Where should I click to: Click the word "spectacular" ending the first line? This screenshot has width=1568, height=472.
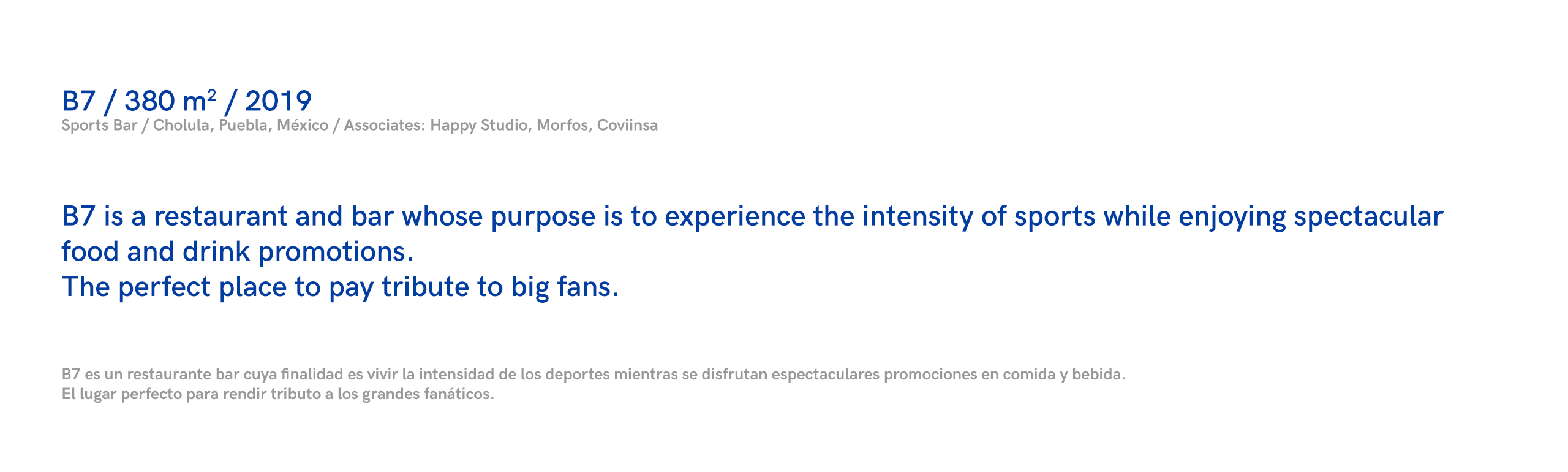(1368, 216)
